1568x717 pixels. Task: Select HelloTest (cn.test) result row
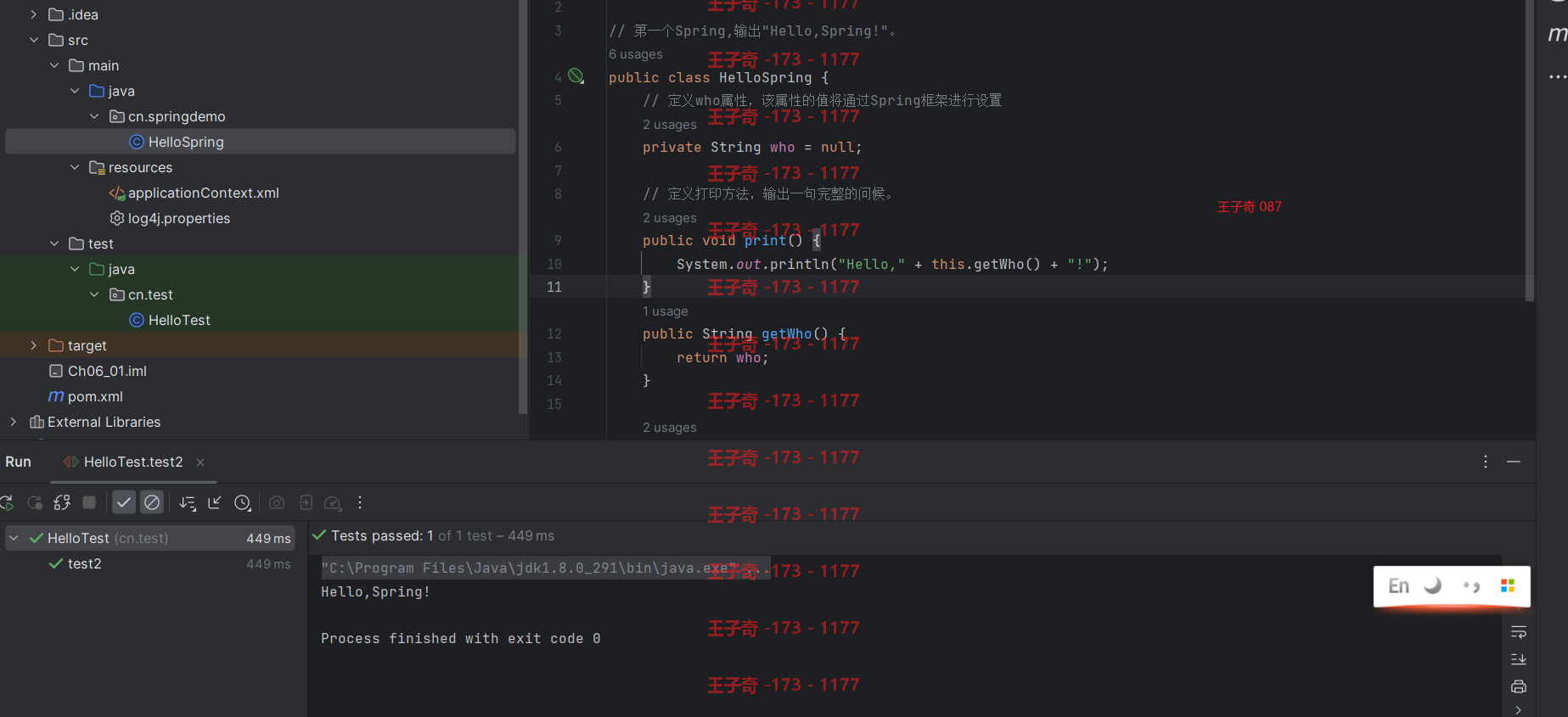[150, 538]
